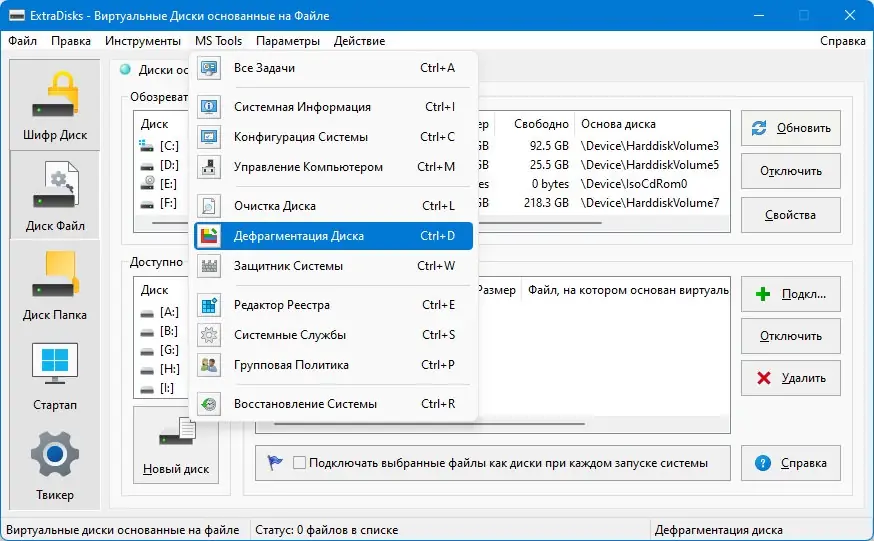Image resolution: width=874 pixels, height=541 pixels.
Task: Click \Device\HarddiskVolume7 cell
Action: tap(649, 203)
